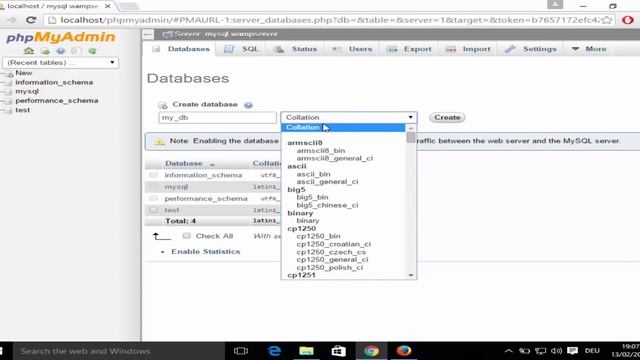This screenshot has height=360, width=640.
Task: Open the documentation question-mark icon in sidebar
Action: pos(60,51)
